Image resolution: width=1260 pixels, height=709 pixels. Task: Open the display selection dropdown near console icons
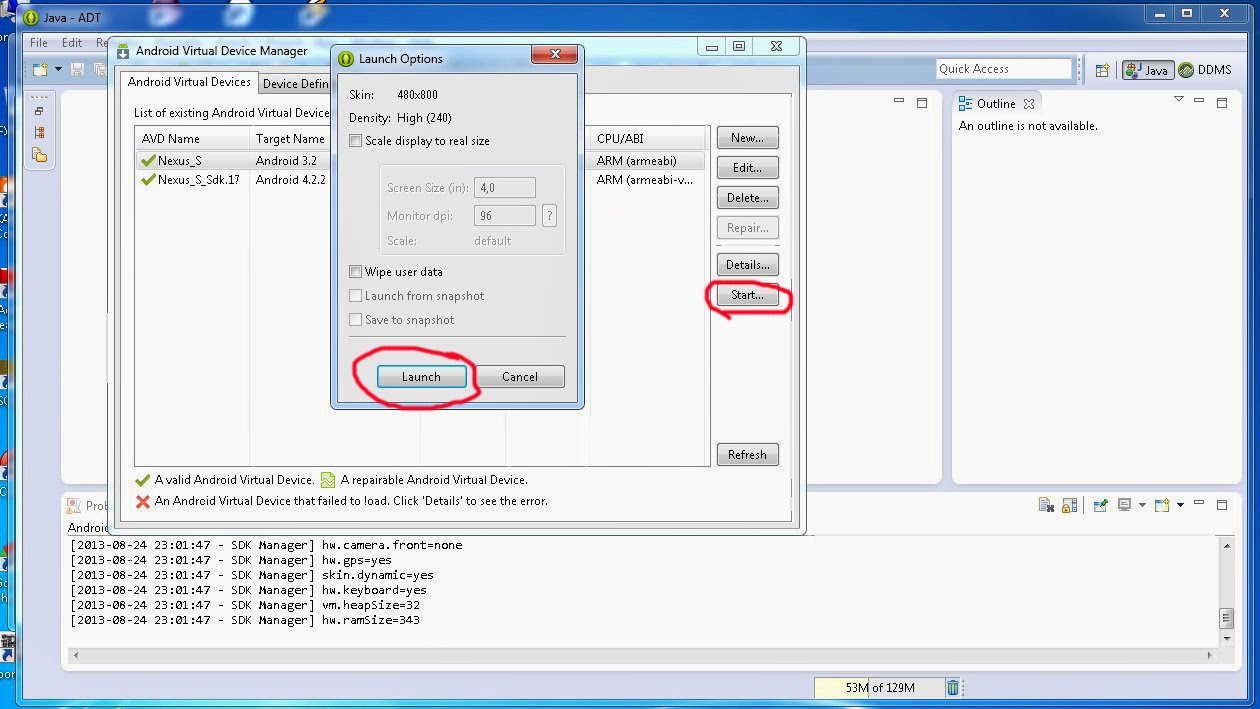pos(1142,505)
